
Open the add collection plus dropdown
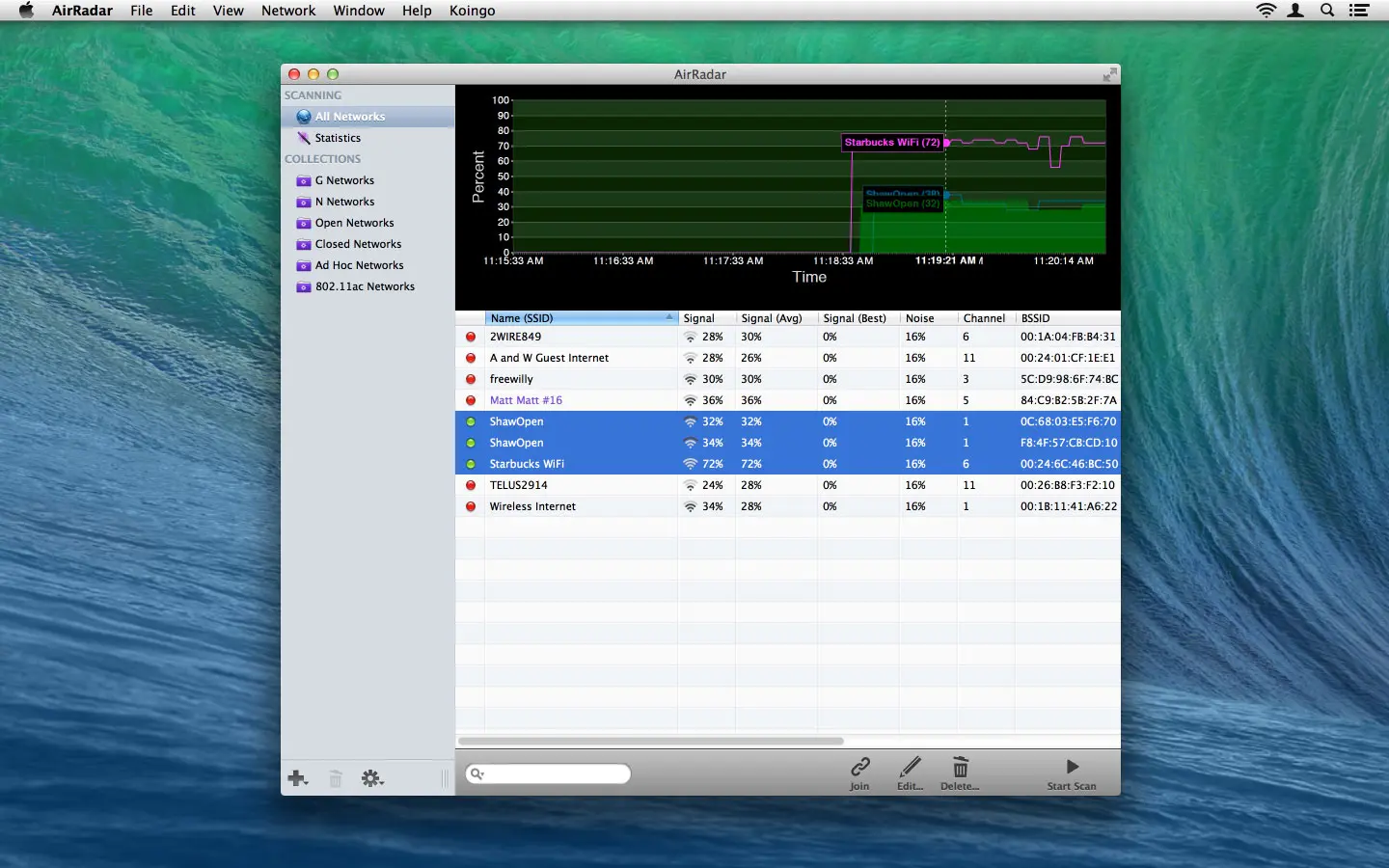pos(298,778)
